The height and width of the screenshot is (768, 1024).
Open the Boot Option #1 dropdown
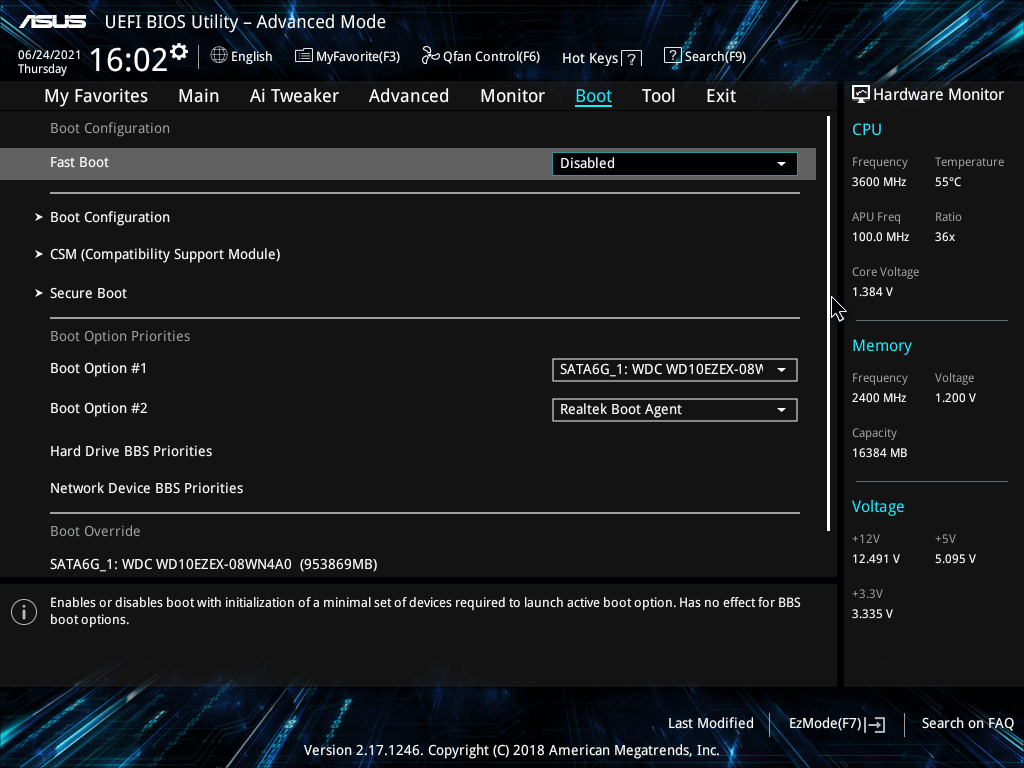click(675, 370)
